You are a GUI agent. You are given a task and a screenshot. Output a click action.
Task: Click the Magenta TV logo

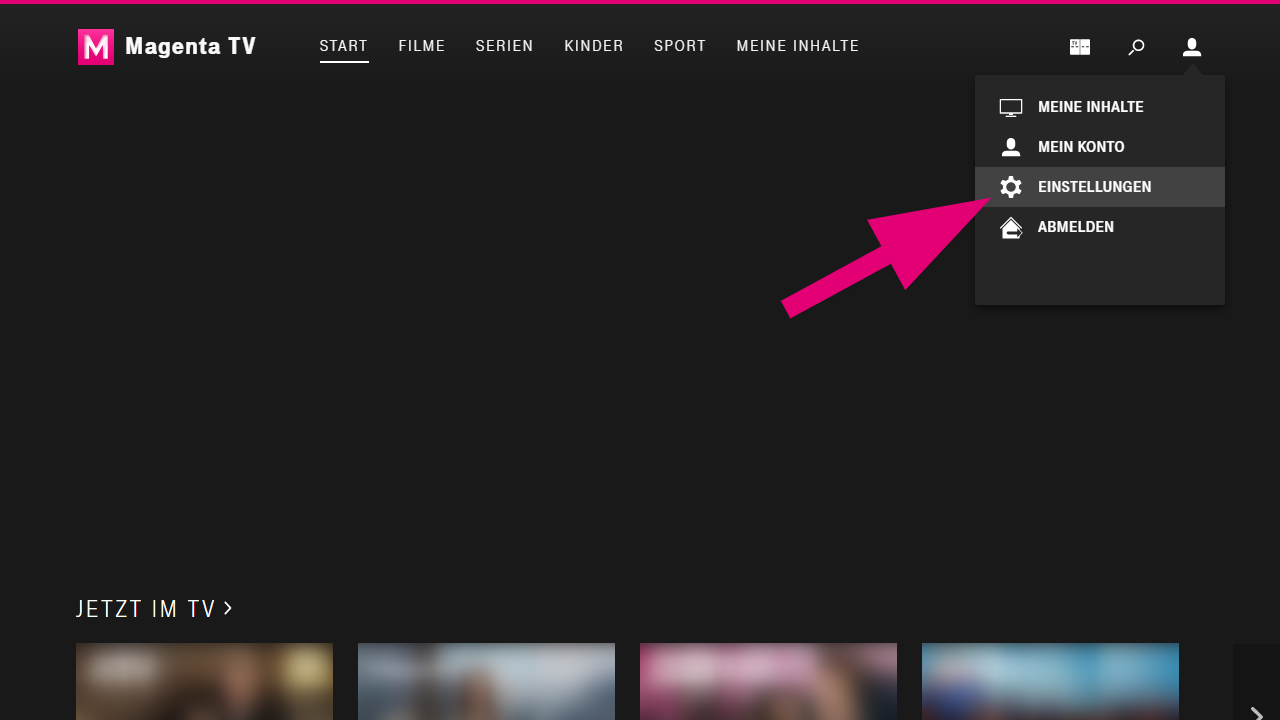[x=166, y=46]
